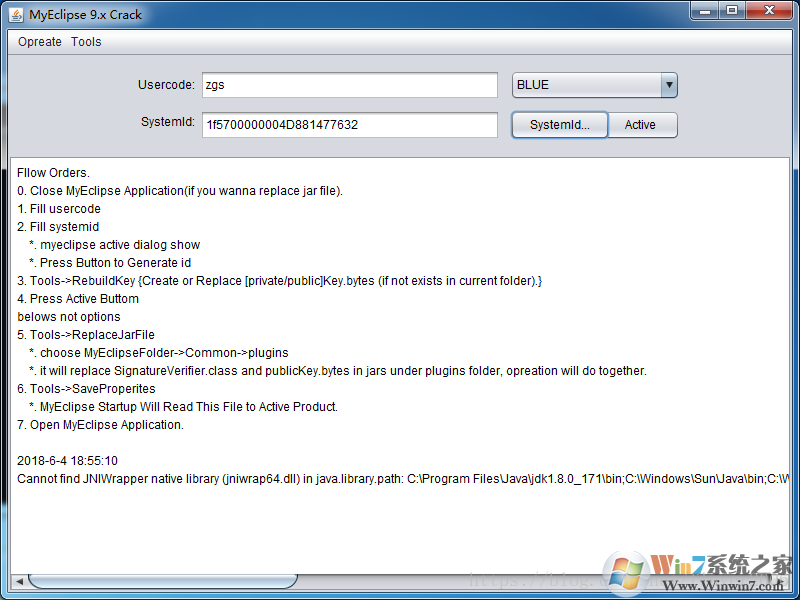Viewport: 800px width, 600px height.
Task: Click the 'belows not options' line
Action: pos(69,317)
